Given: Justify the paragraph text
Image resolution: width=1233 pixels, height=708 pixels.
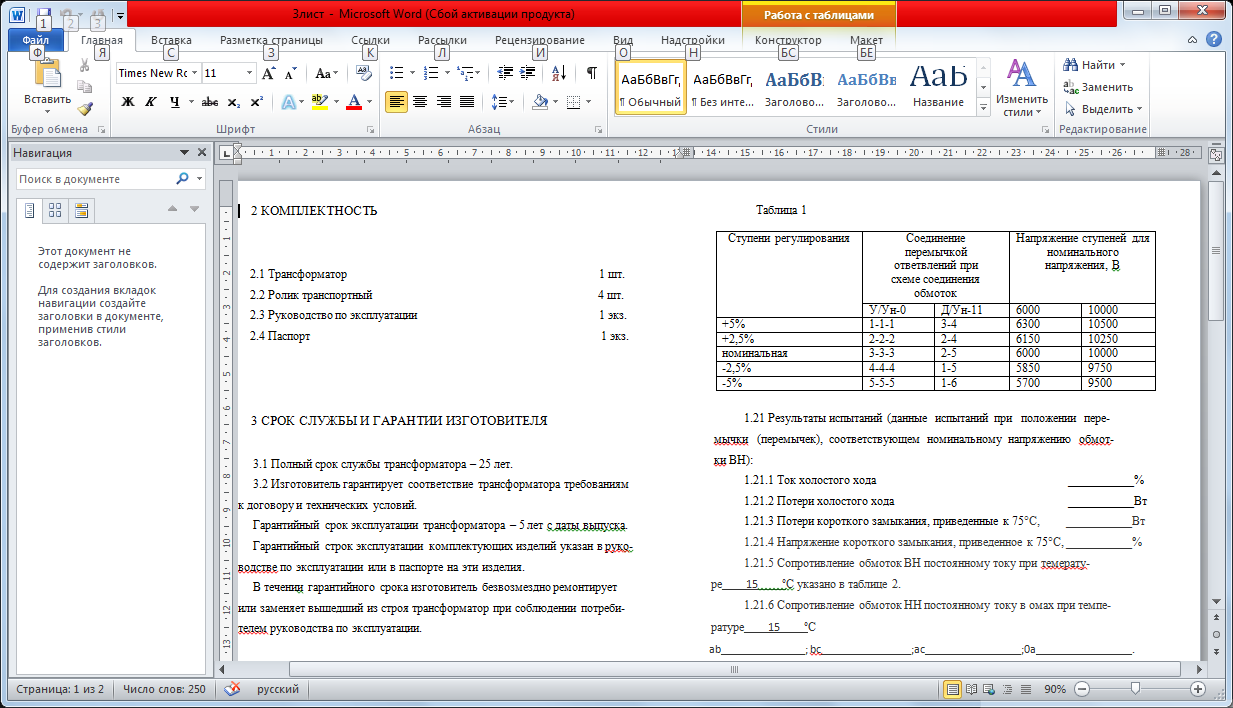Looking at the screenshot, I should (468, 101).
